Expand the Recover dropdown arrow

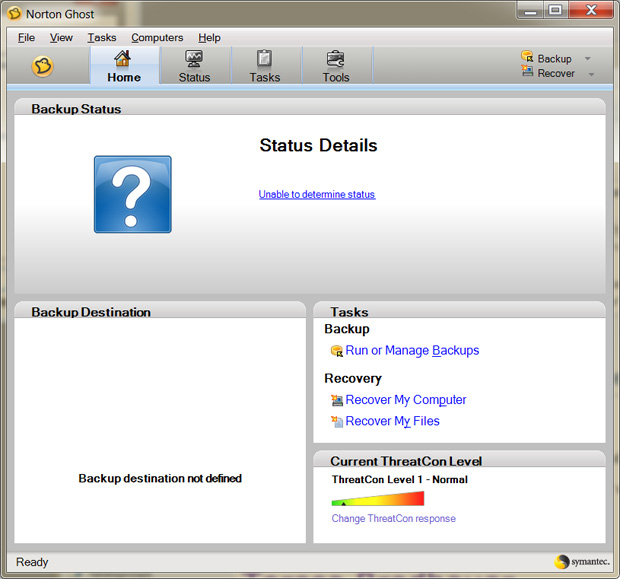pos(591,74)
